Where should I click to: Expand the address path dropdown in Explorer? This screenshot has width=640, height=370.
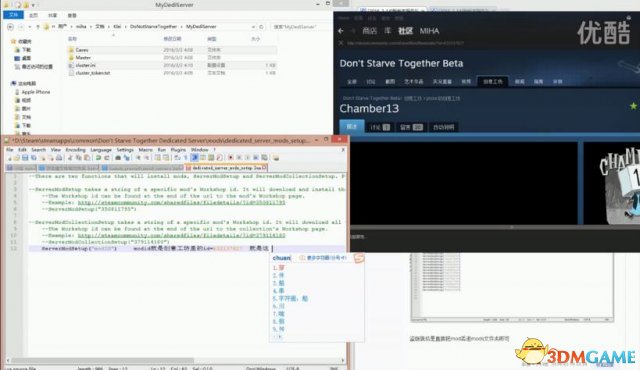[x=253, y=27]
